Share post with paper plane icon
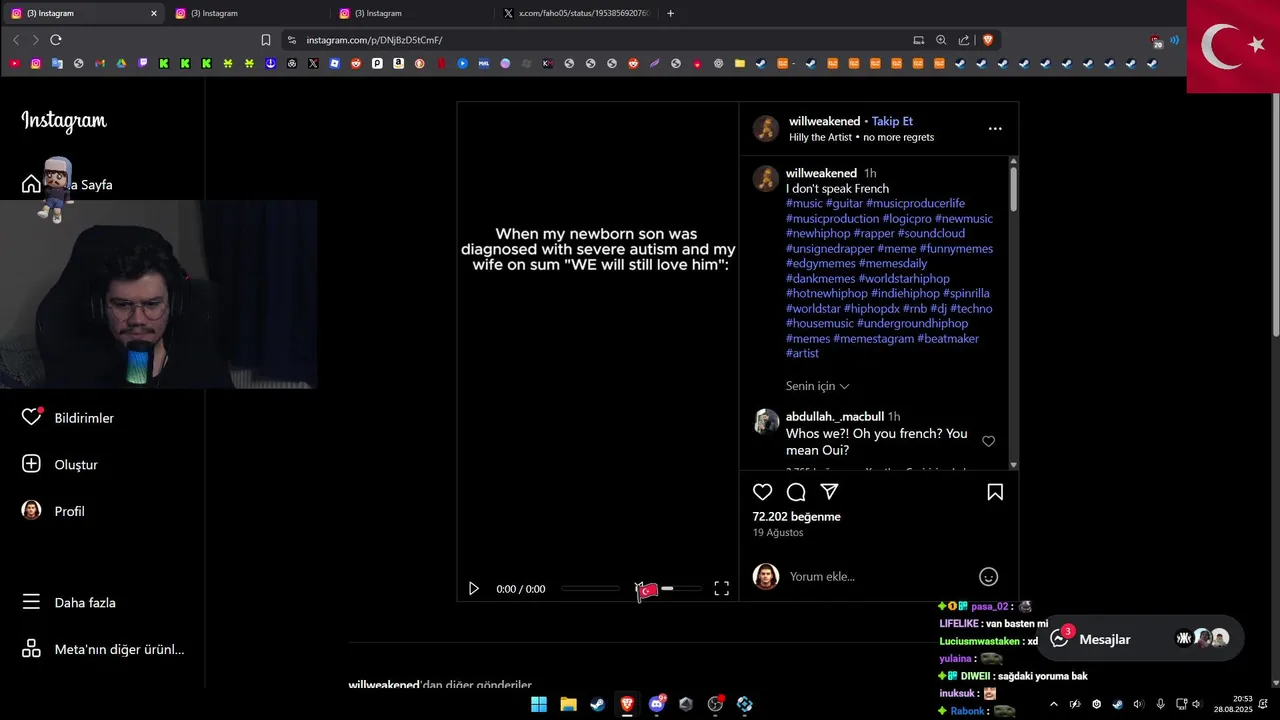This screenshot has width=1280, height=720. tap(829, 492)
